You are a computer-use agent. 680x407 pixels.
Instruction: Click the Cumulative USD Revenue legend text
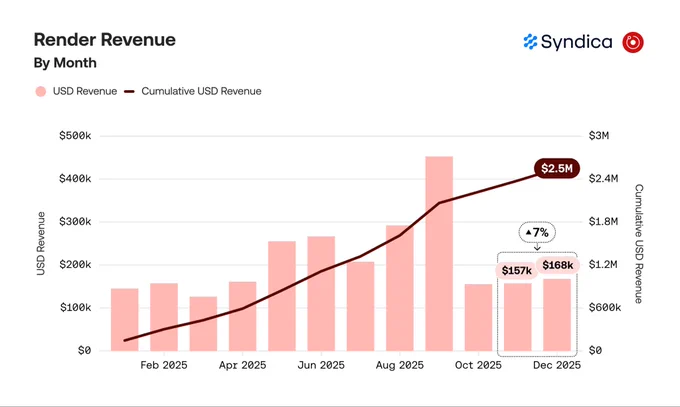(201, 92)
